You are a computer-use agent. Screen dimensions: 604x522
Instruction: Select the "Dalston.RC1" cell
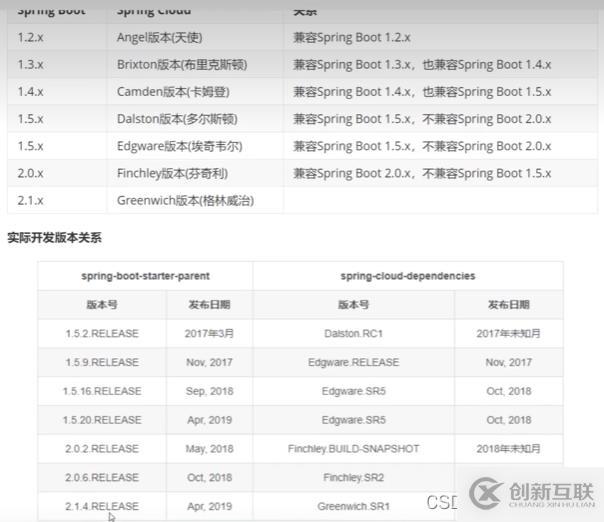click(353, 333)
